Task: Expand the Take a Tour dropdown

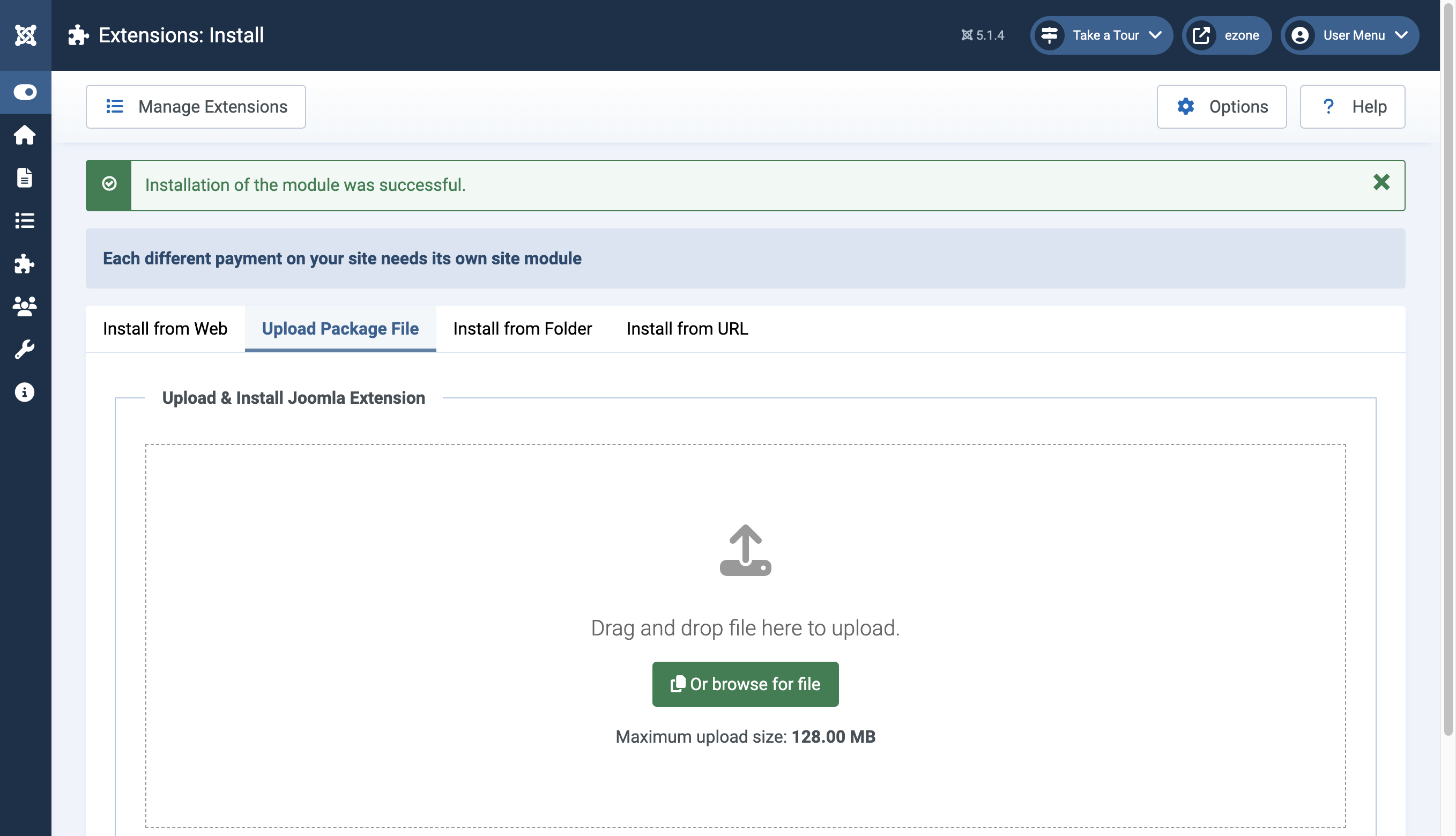Action: 1101,35
